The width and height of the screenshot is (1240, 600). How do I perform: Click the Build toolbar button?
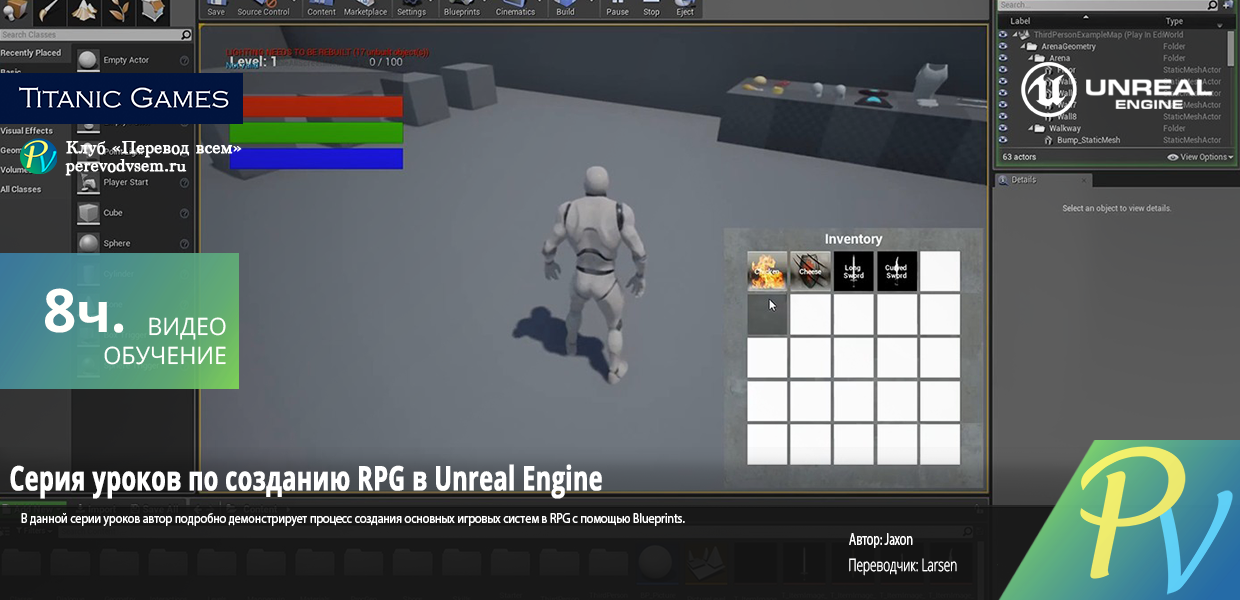click(566, 8)
